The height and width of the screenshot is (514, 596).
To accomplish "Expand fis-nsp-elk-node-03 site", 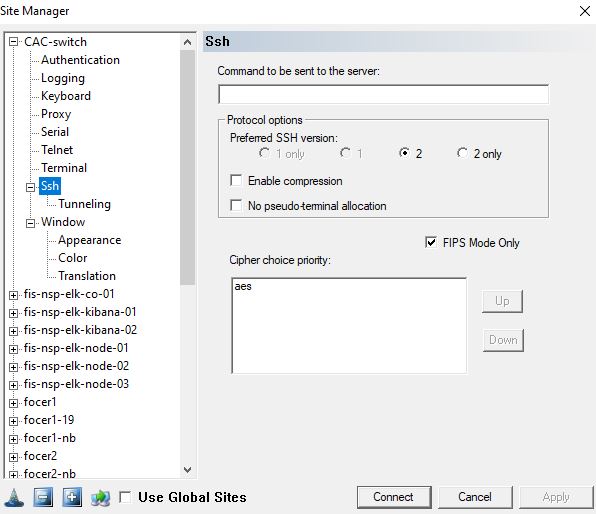I will click(13, 386).
